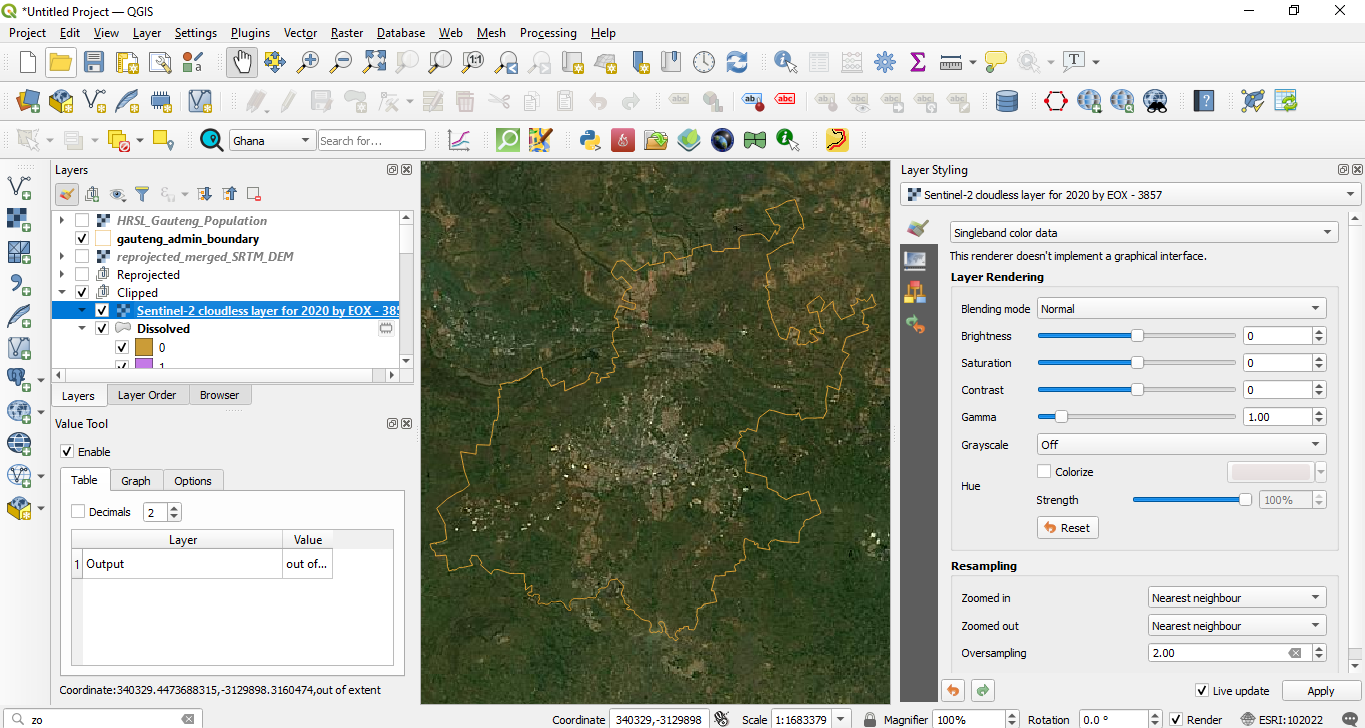Click the Zoom Out magnifier icon

pos(341,62)
